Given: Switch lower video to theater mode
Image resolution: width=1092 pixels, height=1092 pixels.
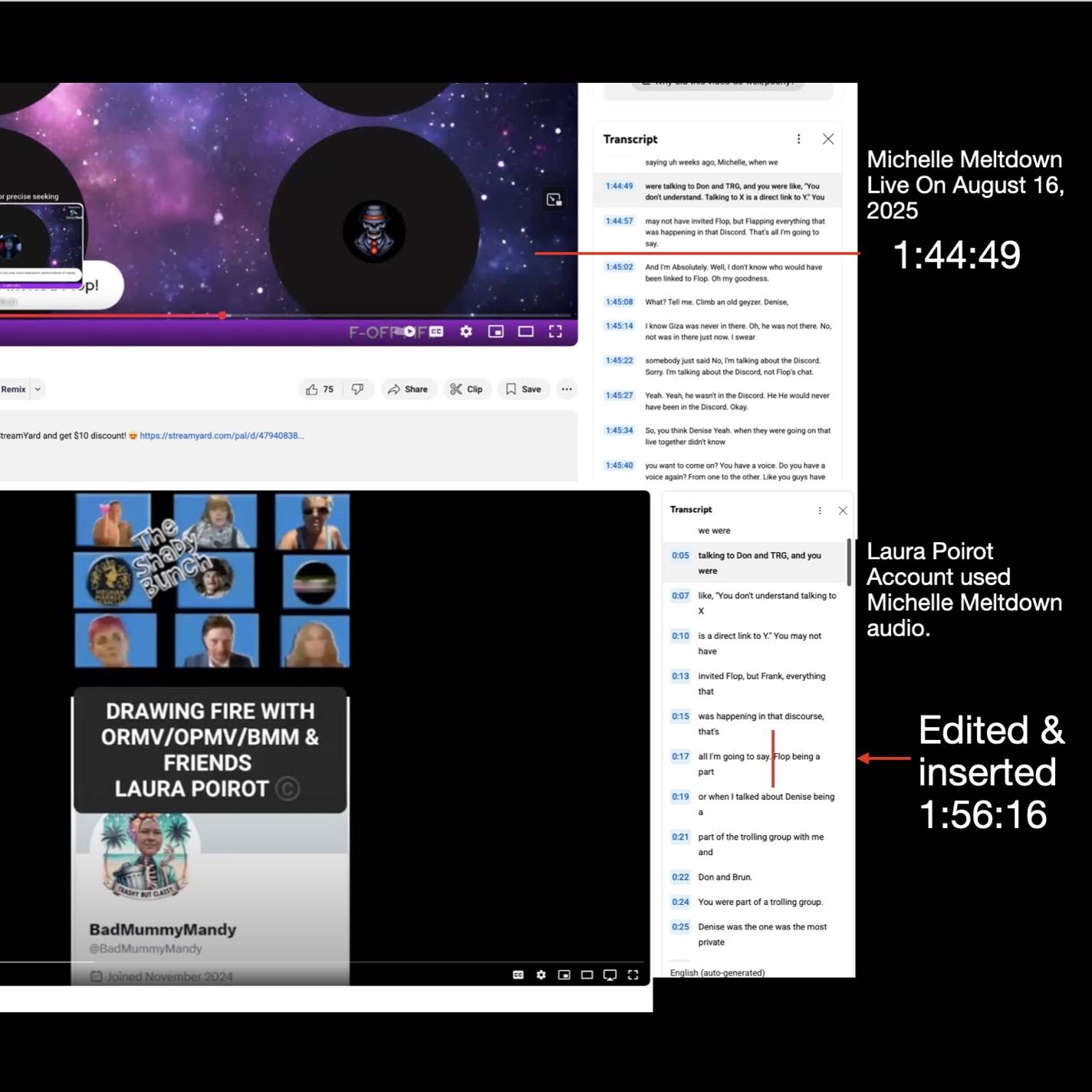Looking at the screenshot, I should coord(587,975).
